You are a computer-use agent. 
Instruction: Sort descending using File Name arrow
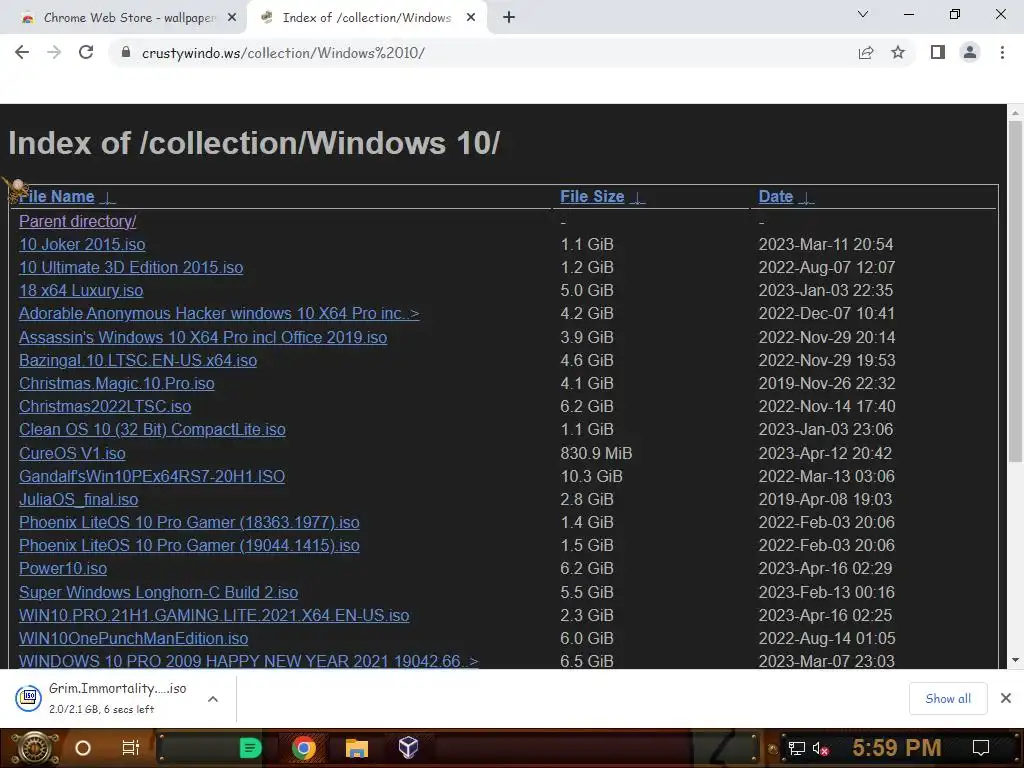108,198
